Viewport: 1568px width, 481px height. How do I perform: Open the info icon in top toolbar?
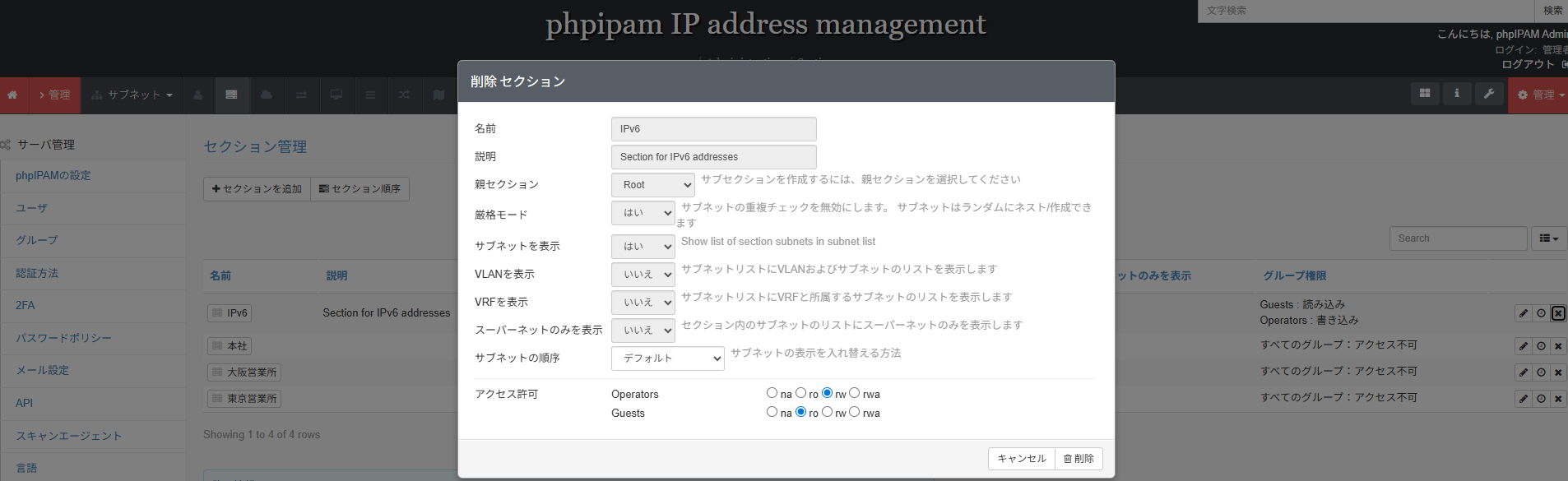[1457, 94]
